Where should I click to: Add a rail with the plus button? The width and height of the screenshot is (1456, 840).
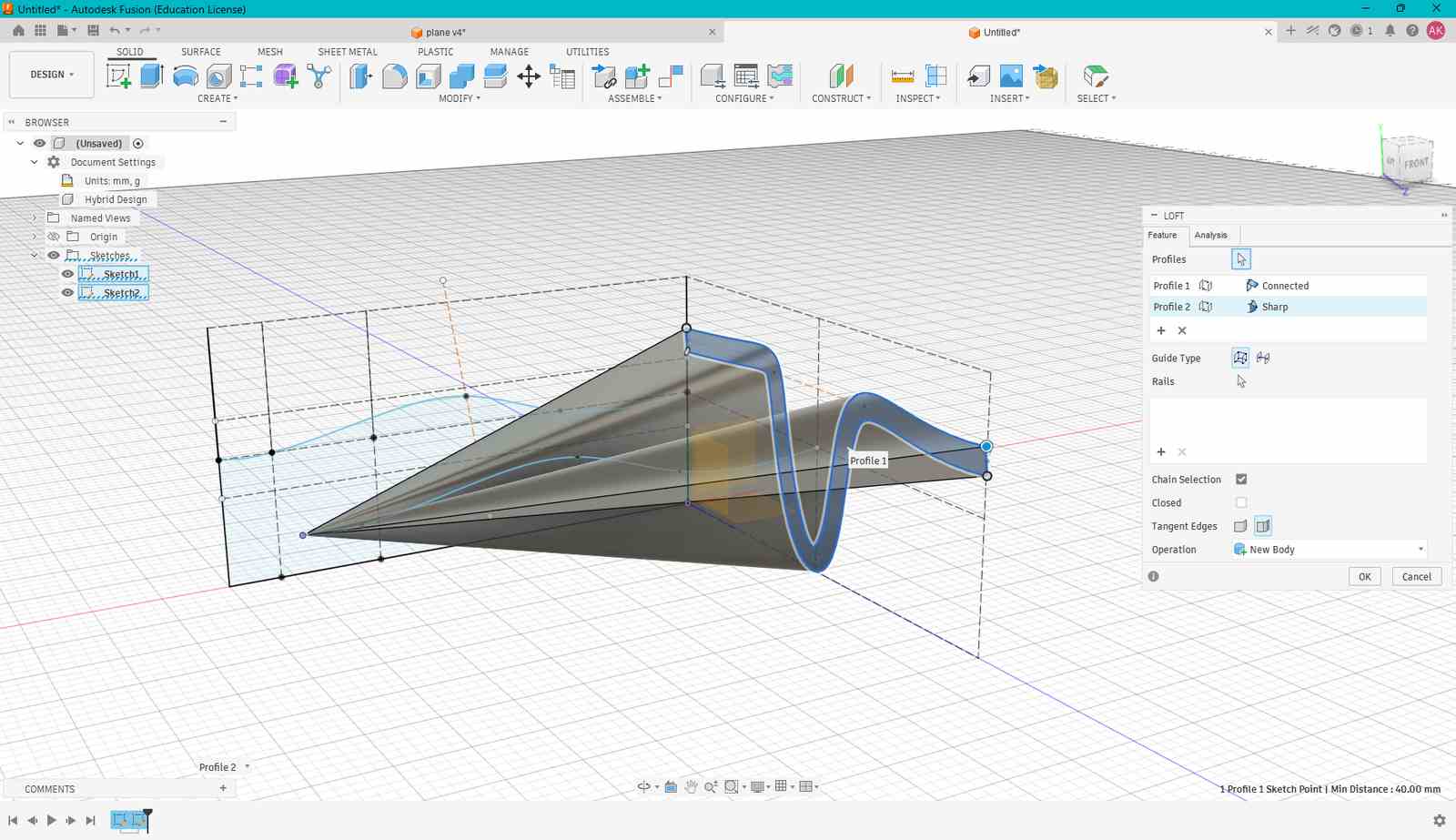tap(1161, 451)
